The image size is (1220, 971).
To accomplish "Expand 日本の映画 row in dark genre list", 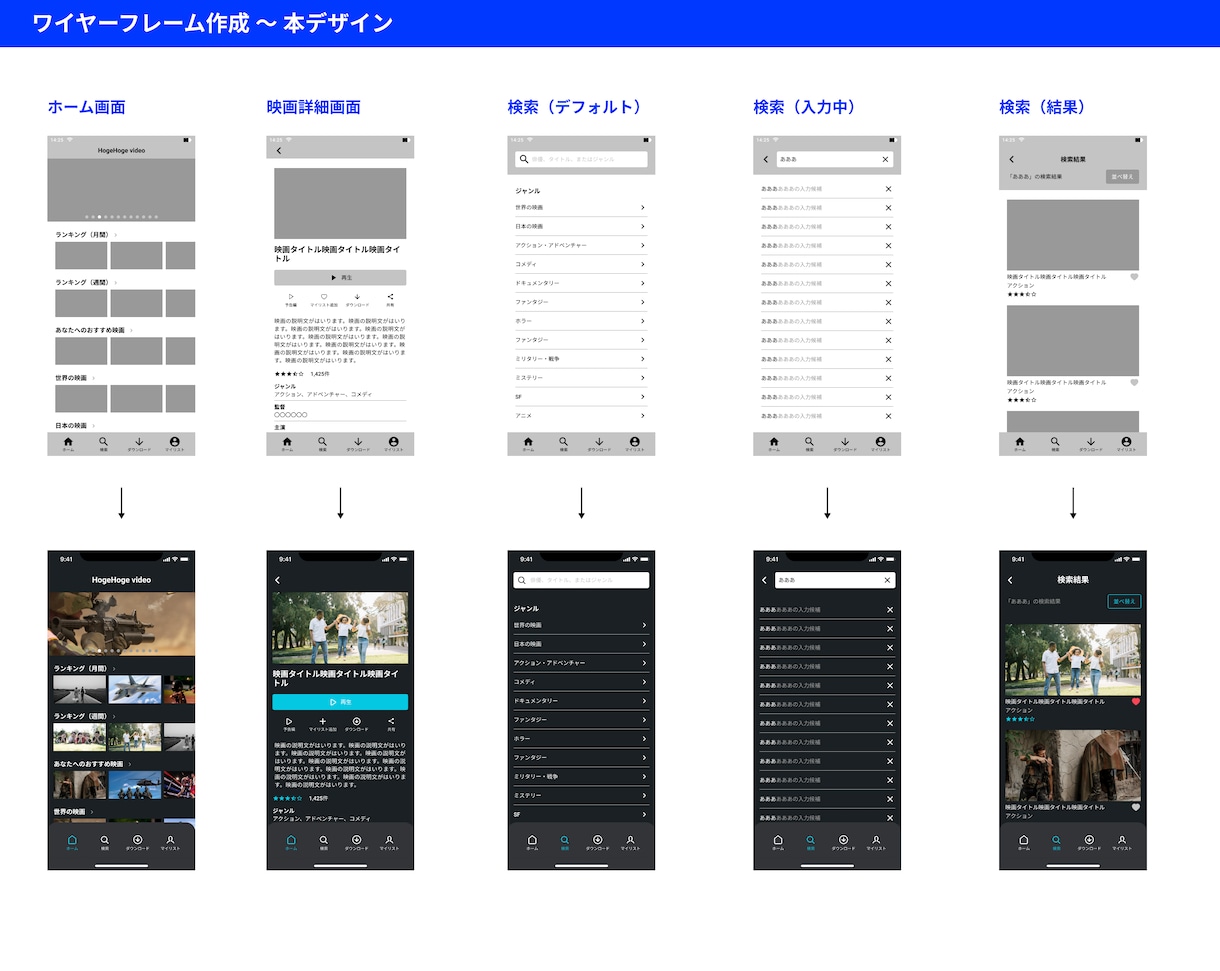I will (x=581, y=644).
